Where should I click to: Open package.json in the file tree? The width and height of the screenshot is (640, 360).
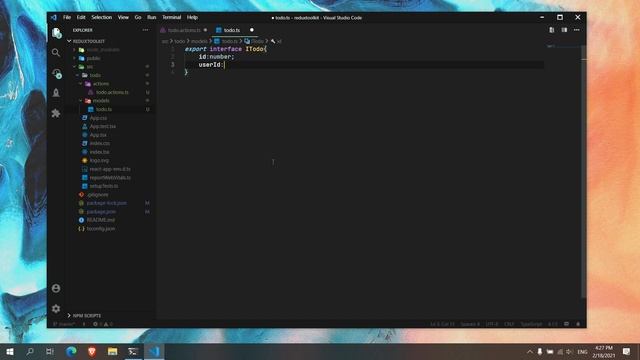pyautogui.click(x=101, y=211)
